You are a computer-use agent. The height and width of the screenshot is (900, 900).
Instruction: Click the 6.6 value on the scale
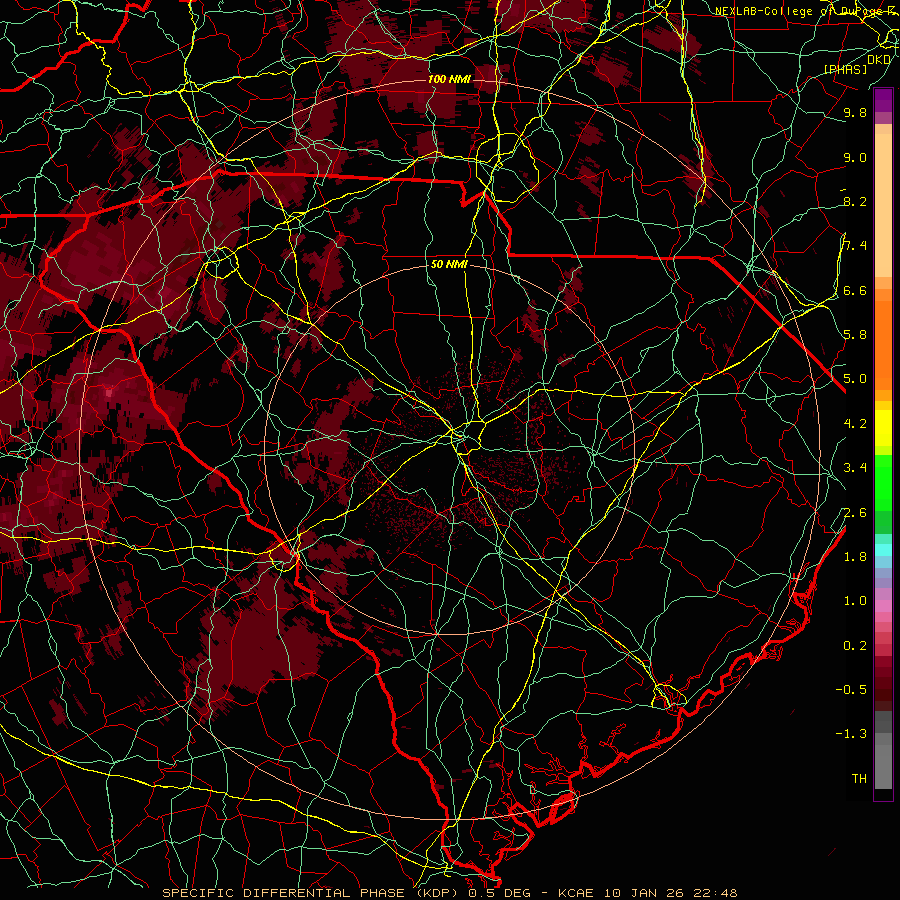855,290
